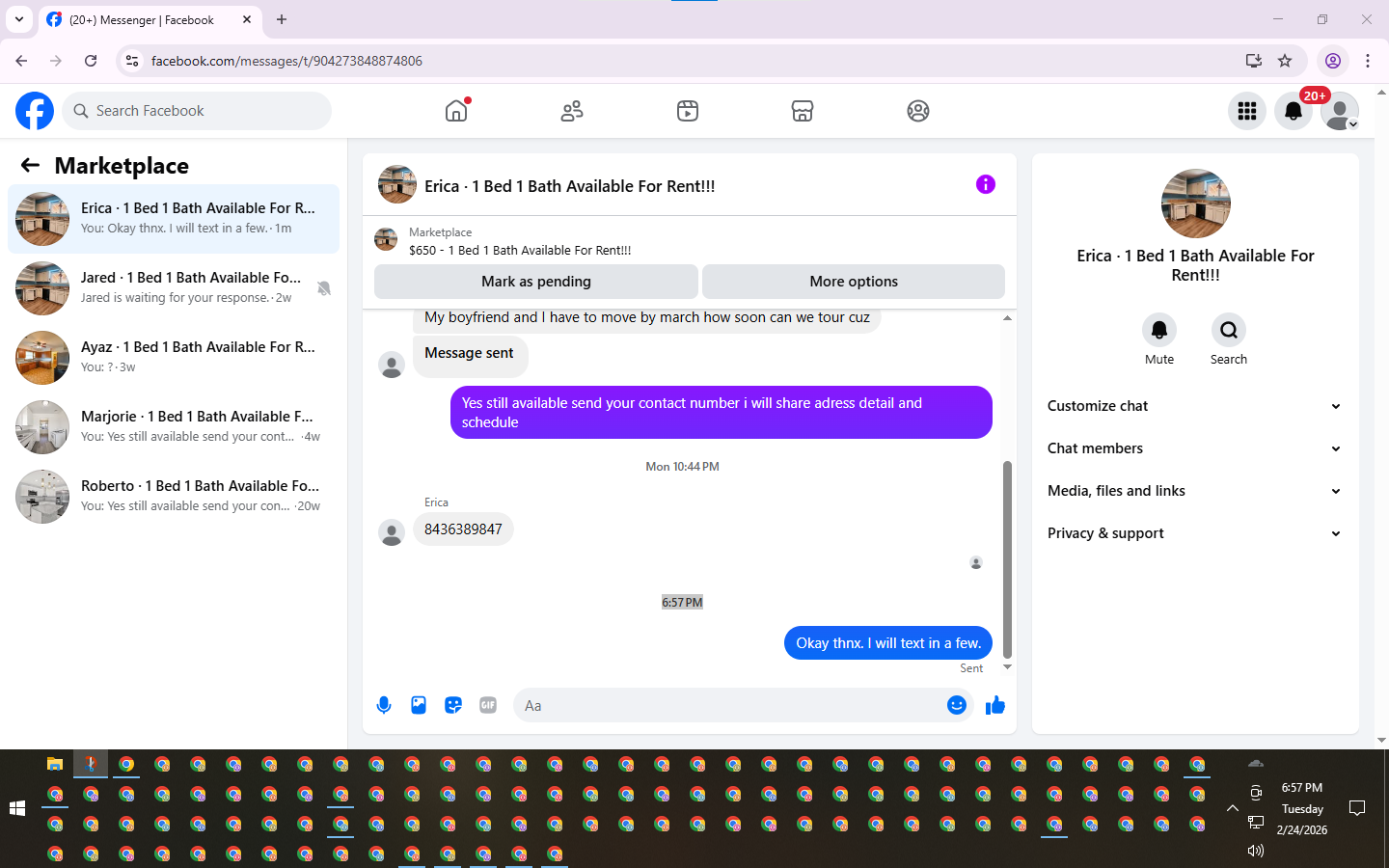This screenshot has width=1389, height=868.
Task: Click the chat message scrollbar thumb
Action: 1007,559
